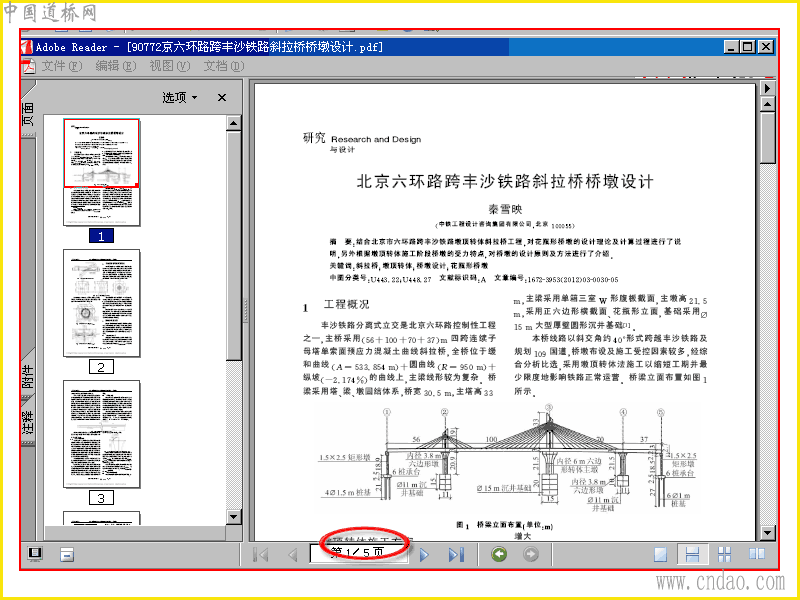Click the navigation pane icon at bottom left
This screenshot has width=800, height=600.
point(35,554)
